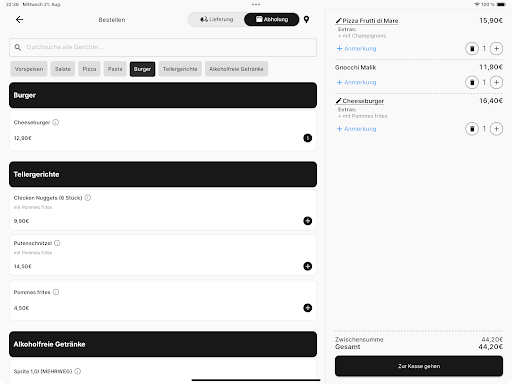Increase Gnocchi Malik quantity

[x=496, y=82]
